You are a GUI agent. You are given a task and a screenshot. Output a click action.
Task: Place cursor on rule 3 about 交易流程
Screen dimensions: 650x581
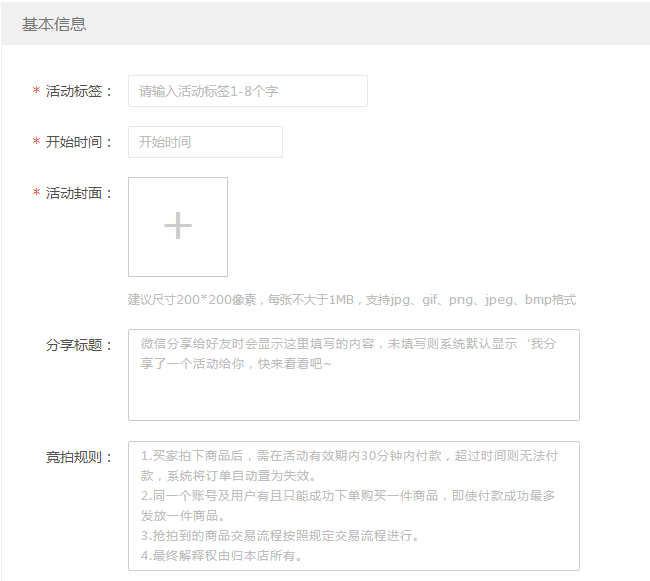click(x=280, y=535)
